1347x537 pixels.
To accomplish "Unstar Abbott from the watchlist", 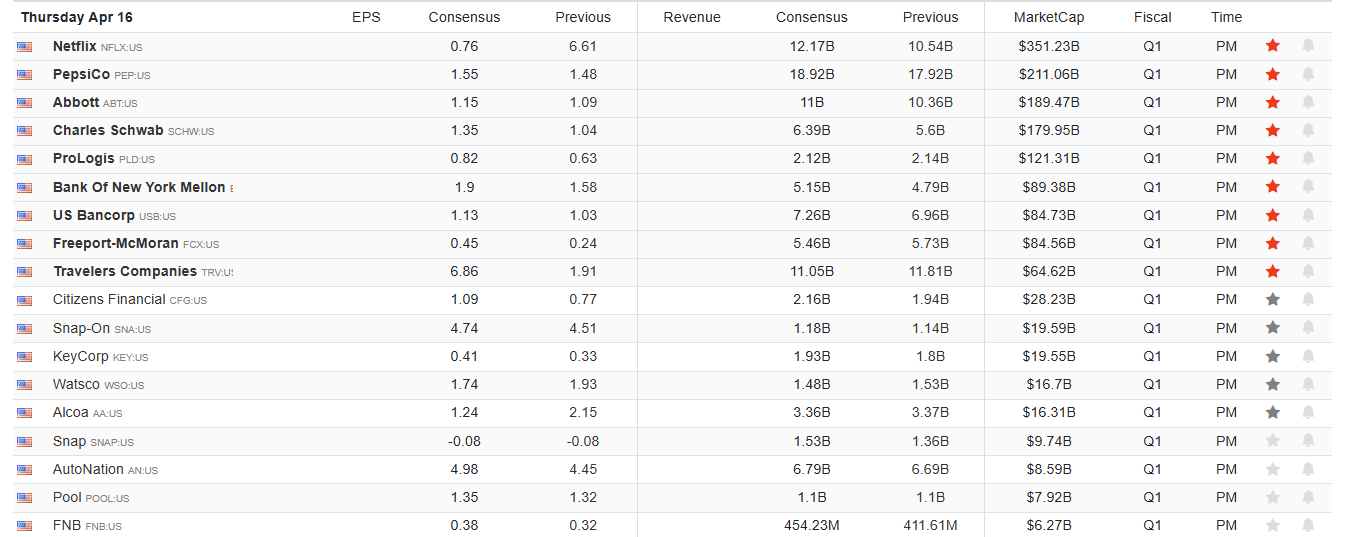I will coord(1273,102).
